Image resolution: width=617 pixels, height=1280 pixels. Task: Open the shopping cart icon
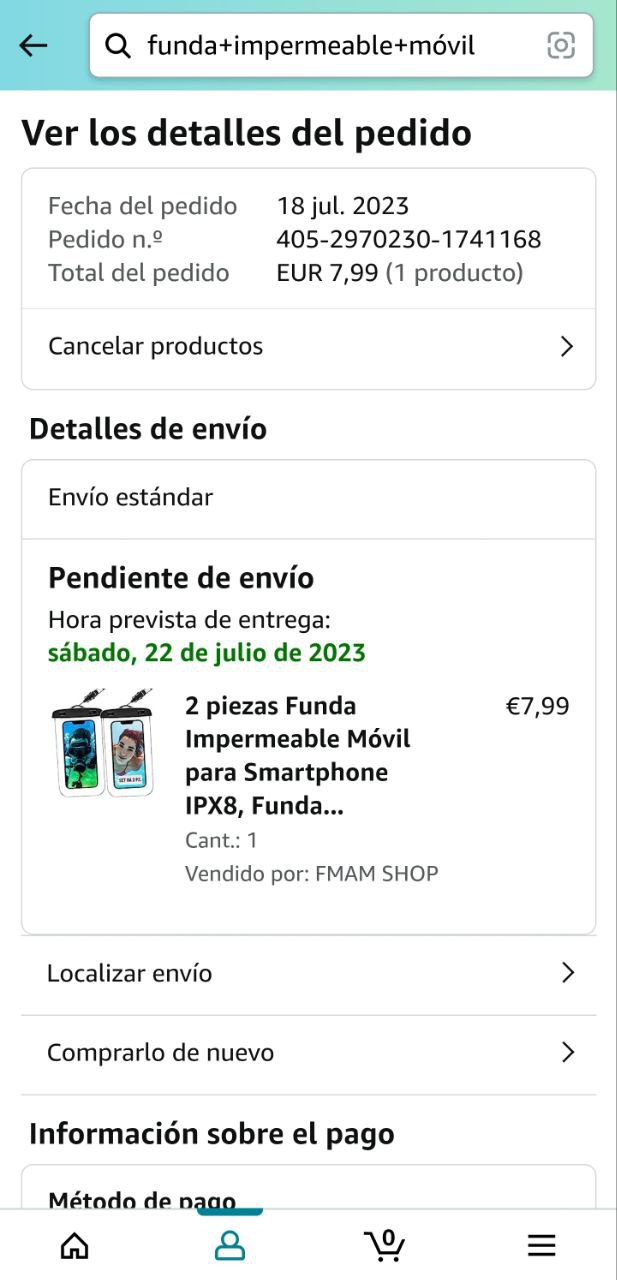click(384, 1245)
